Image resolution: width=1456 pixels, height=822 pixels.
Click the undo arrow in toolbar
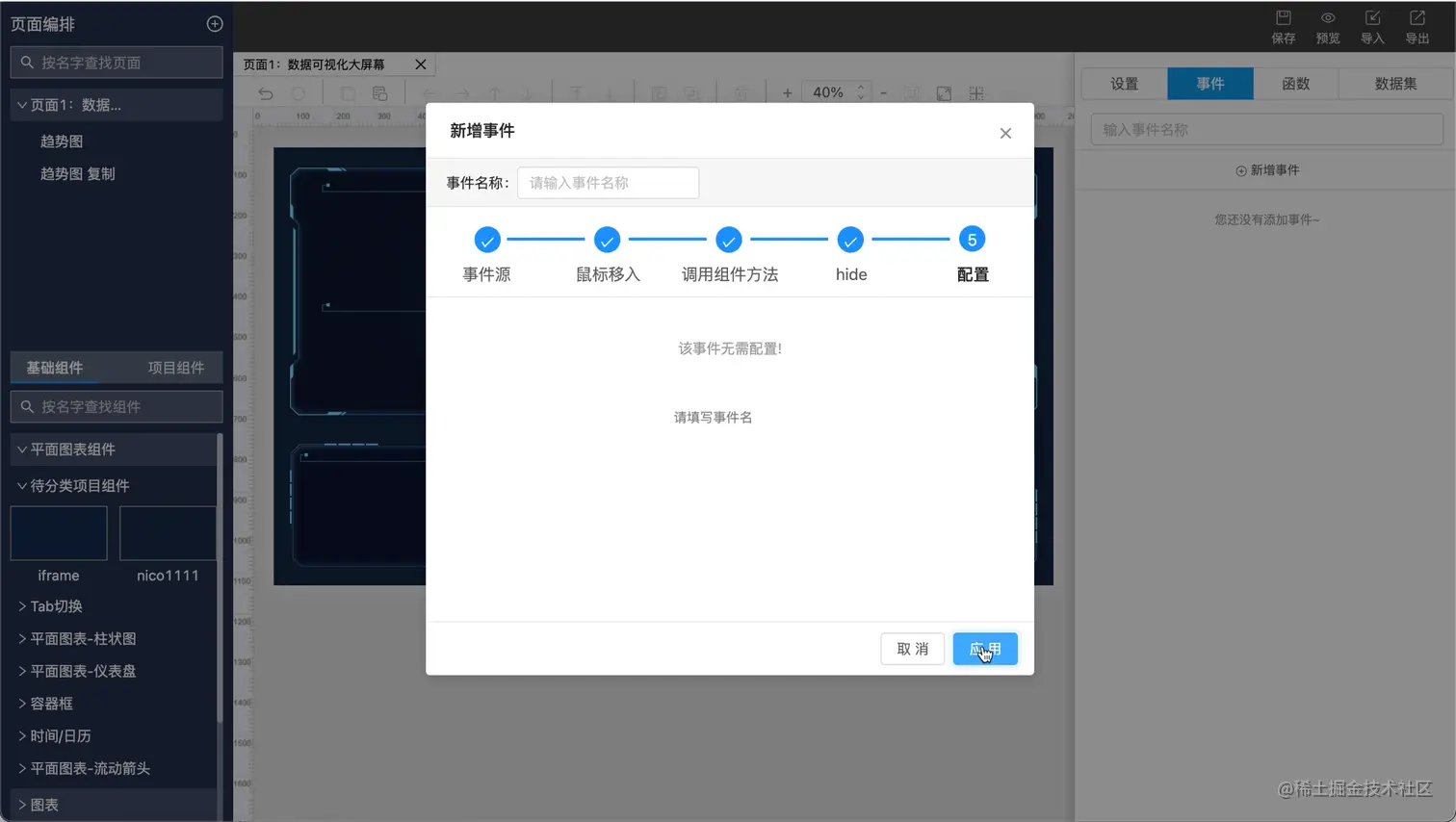266,93
